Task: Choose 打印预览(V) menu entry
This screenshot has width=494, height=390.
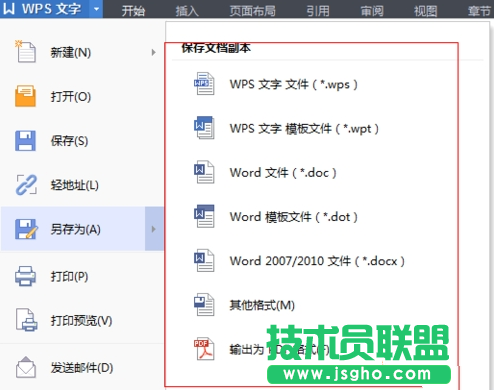Action: [x=82, y=320]
